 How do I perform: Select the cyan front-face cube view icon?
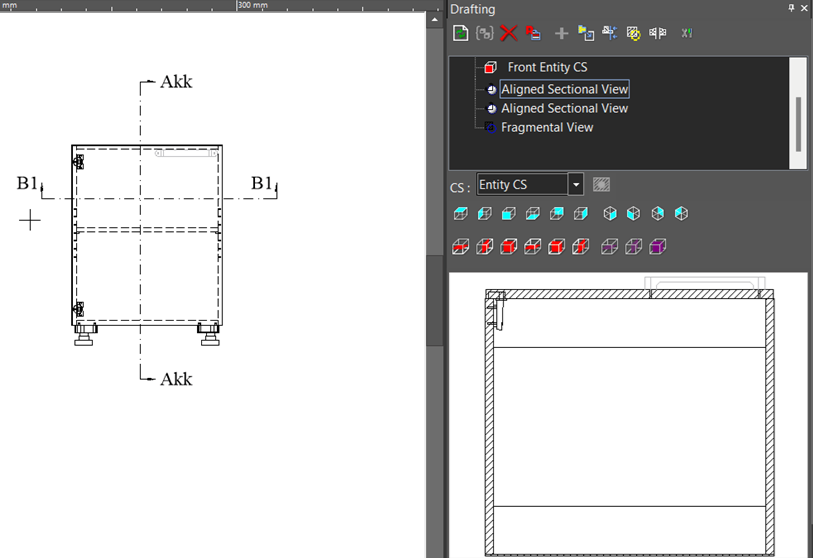(509, 214)
